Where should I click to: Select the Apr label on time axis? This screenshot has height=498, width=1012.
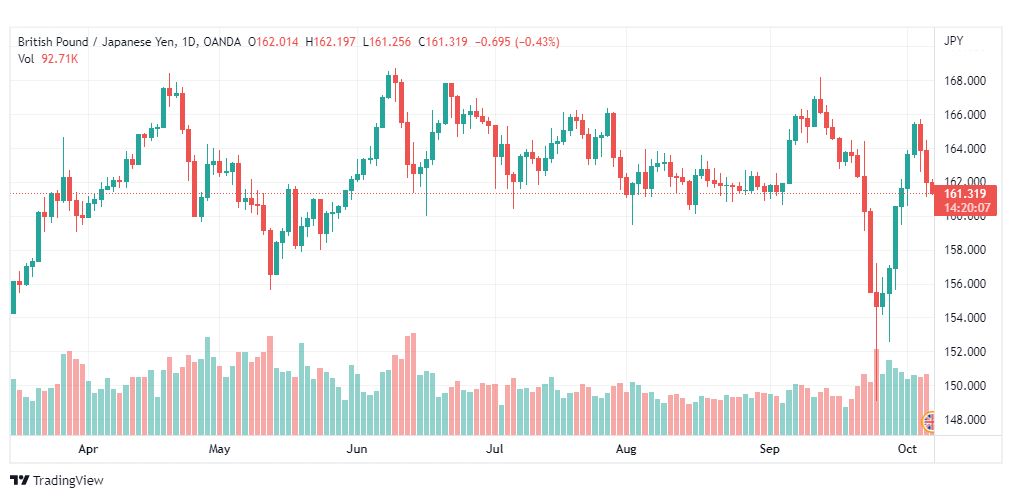click(88, 449)
